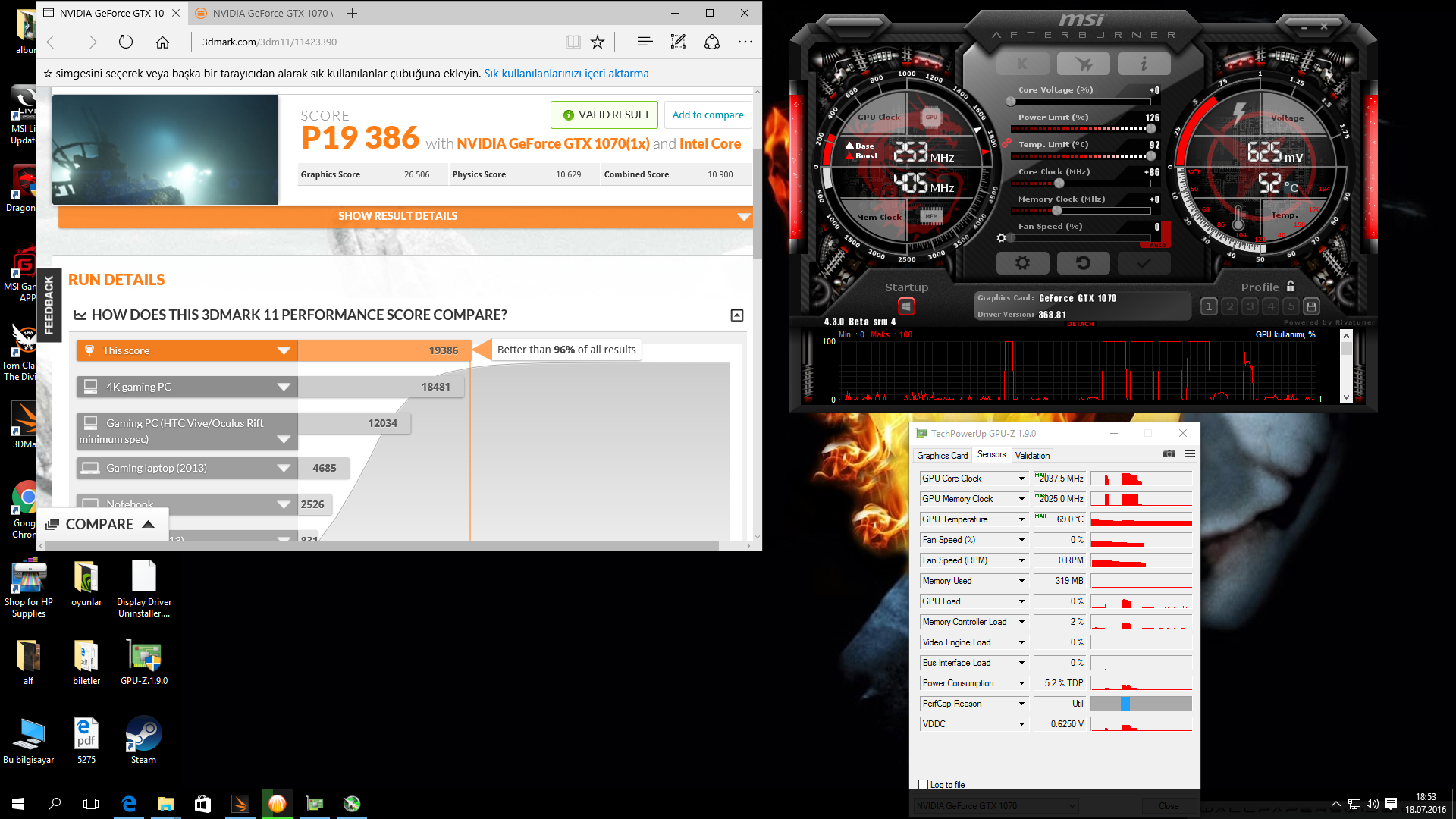Image resolution: width=1456 pixels, height=819 pixels.
Task: Click Afterburner reset settings button
Action: pos(1083,263)
